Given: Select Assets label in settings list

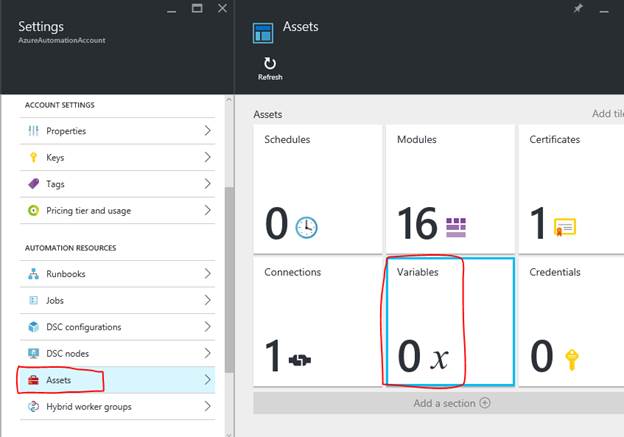Looking at the screenshot, I should tap(58, 380).
